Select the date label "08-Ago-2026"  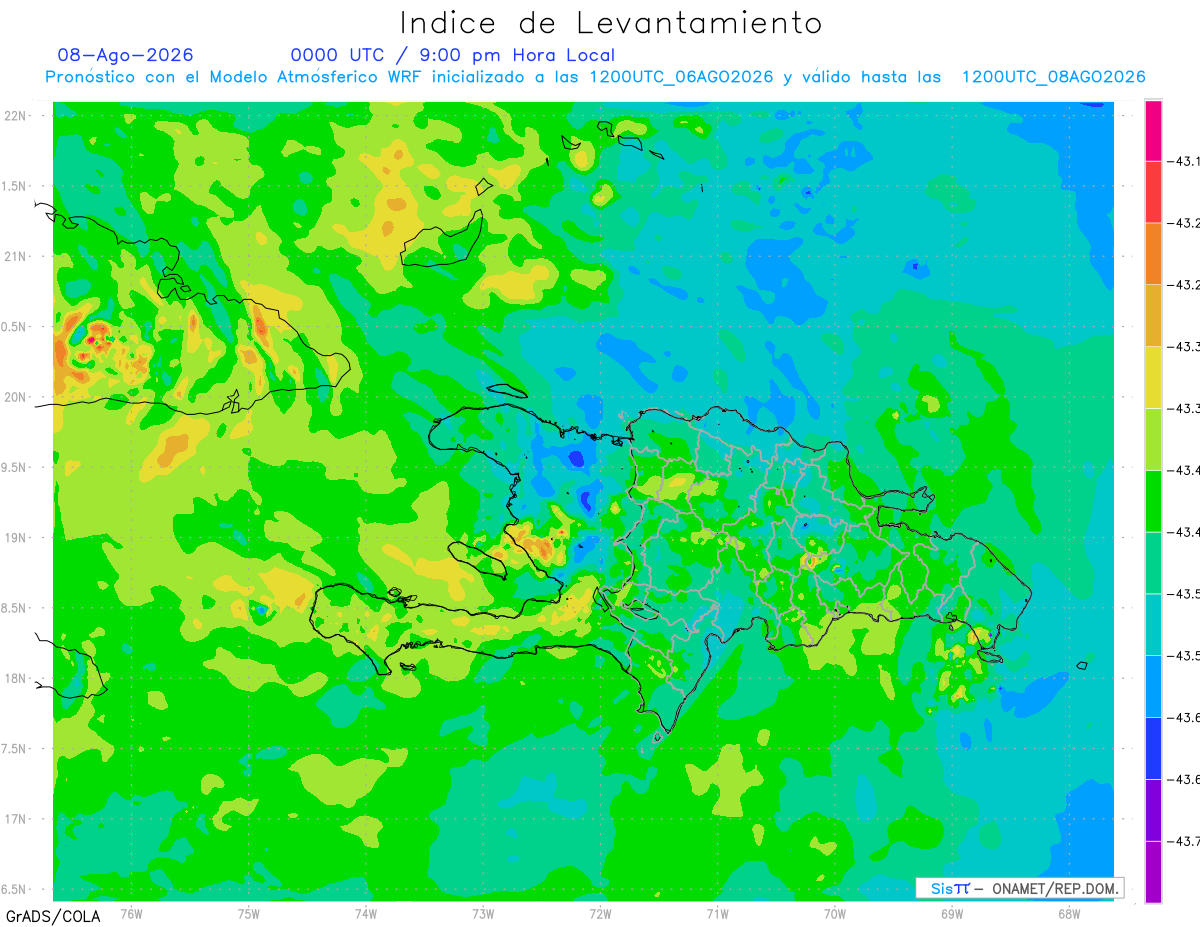[x=126, y=55]
